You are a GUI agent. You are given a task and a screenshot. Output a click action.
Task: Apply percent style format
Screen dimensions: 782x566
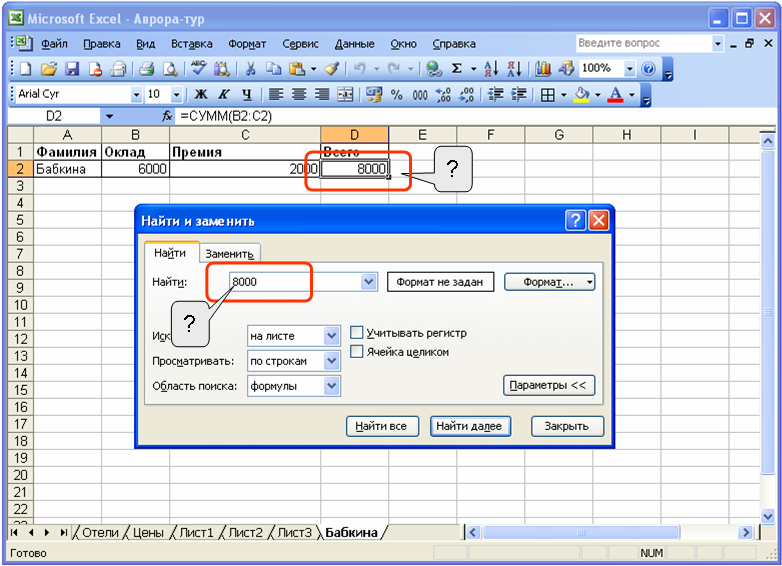tap(396, 95)
